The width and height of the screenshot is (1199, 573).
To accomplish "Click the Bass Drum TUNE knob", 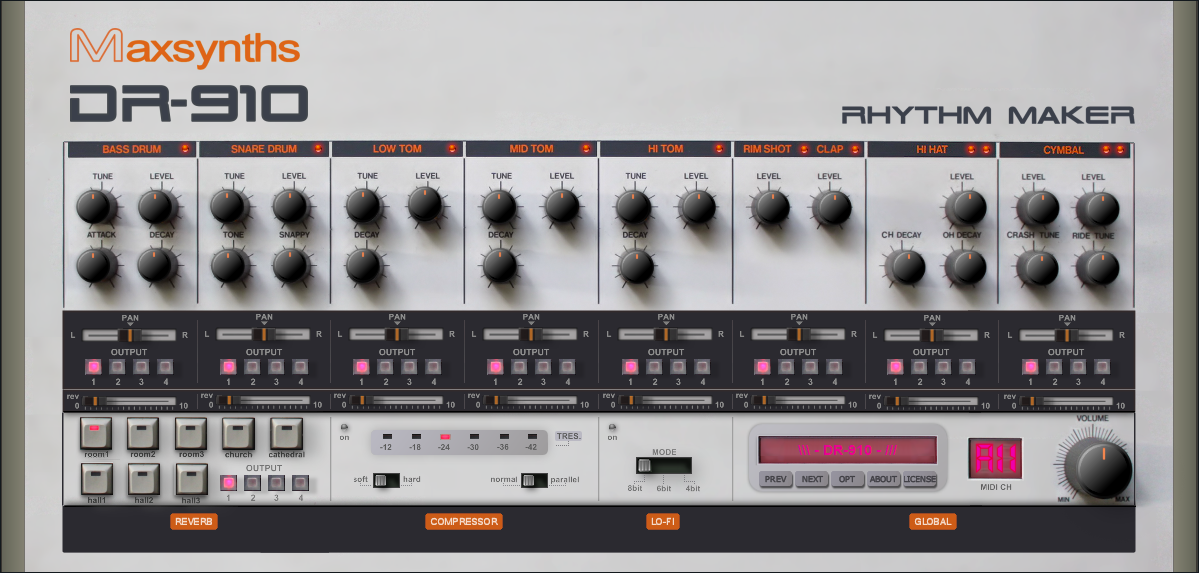I will [x=95, y=207].
